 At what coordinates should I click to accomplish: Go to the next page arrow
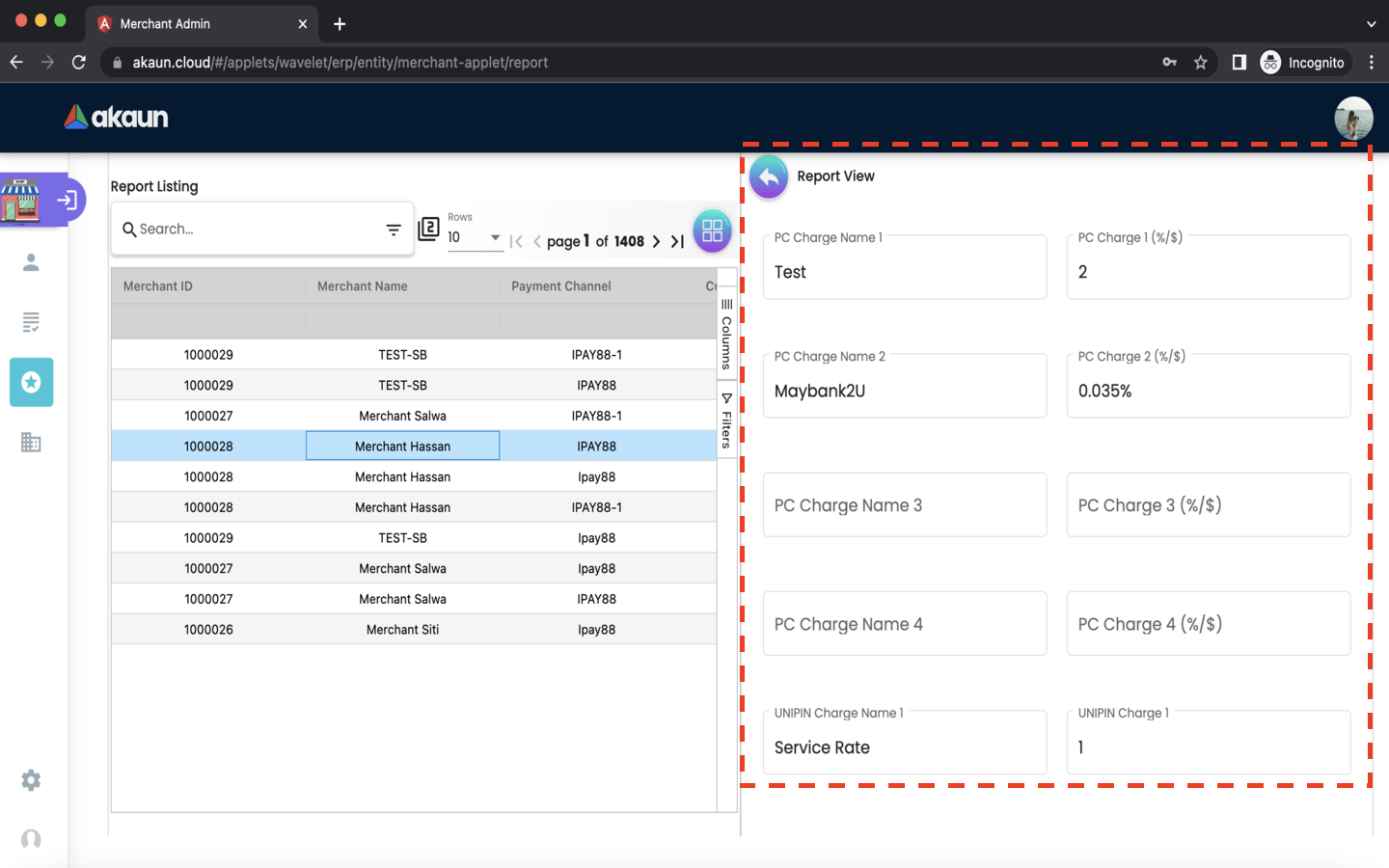tap(656, 241)
